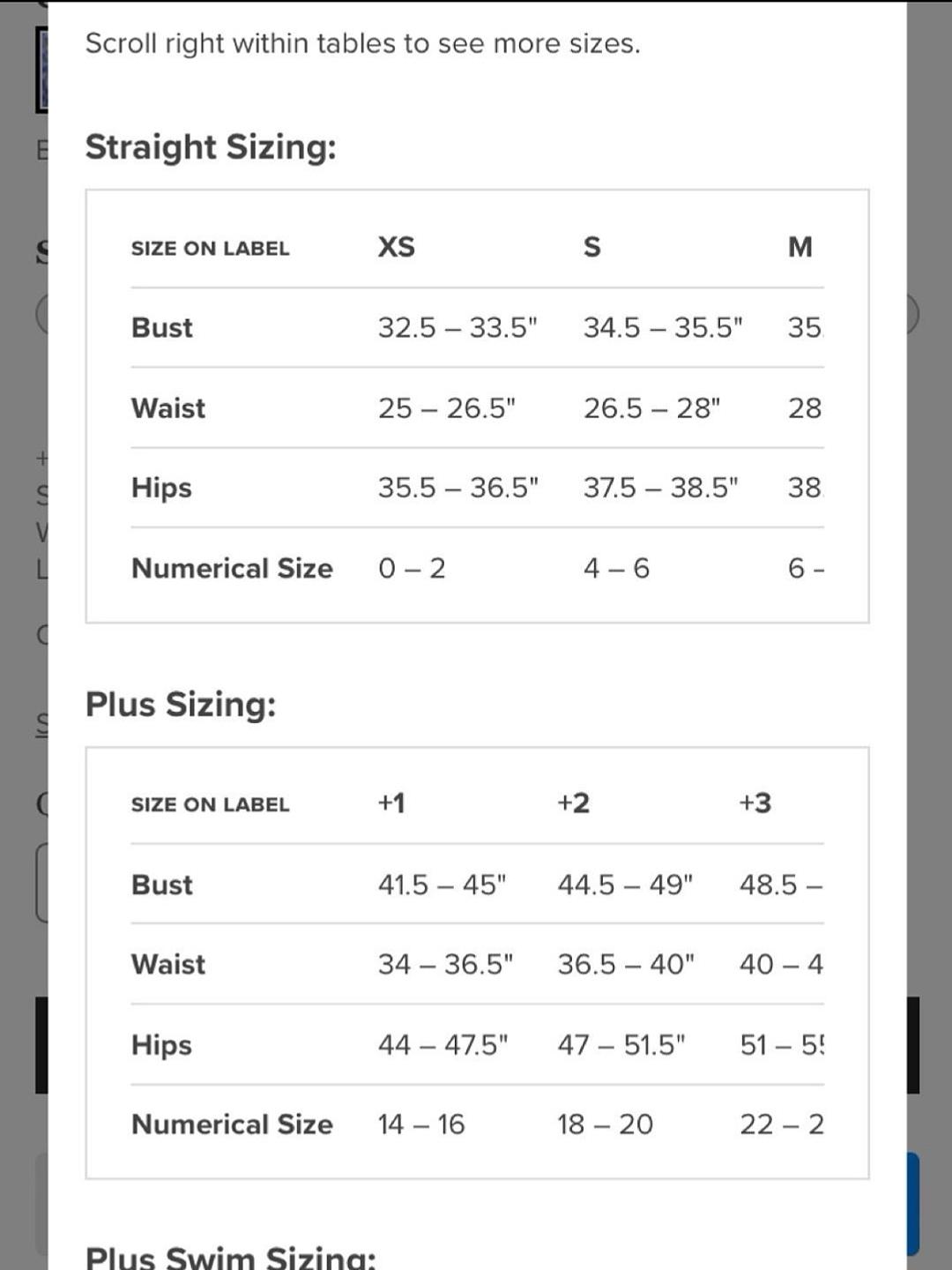Click the Straight Sizing heading

click(x=211, y=147)
